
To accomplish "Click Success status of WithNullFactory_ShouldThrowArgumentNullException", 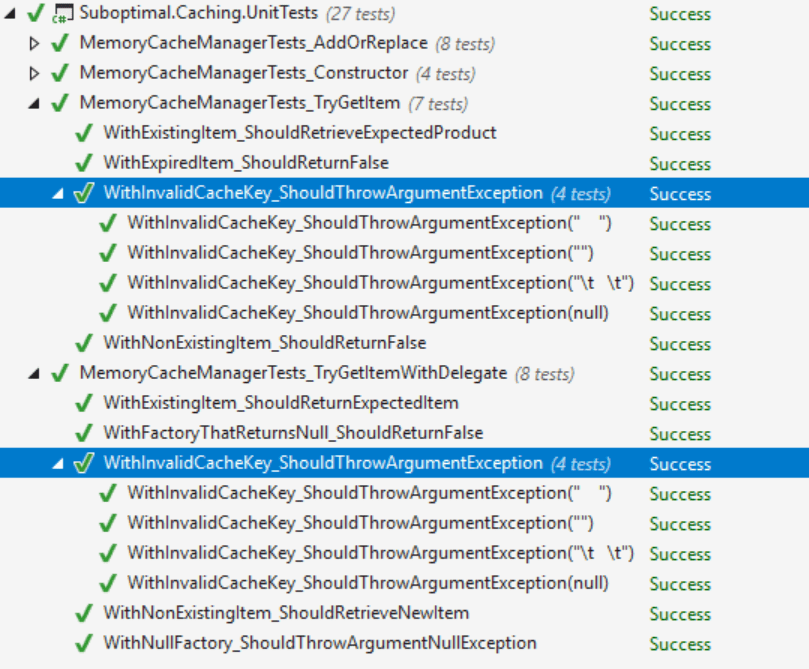I will 680,644.
